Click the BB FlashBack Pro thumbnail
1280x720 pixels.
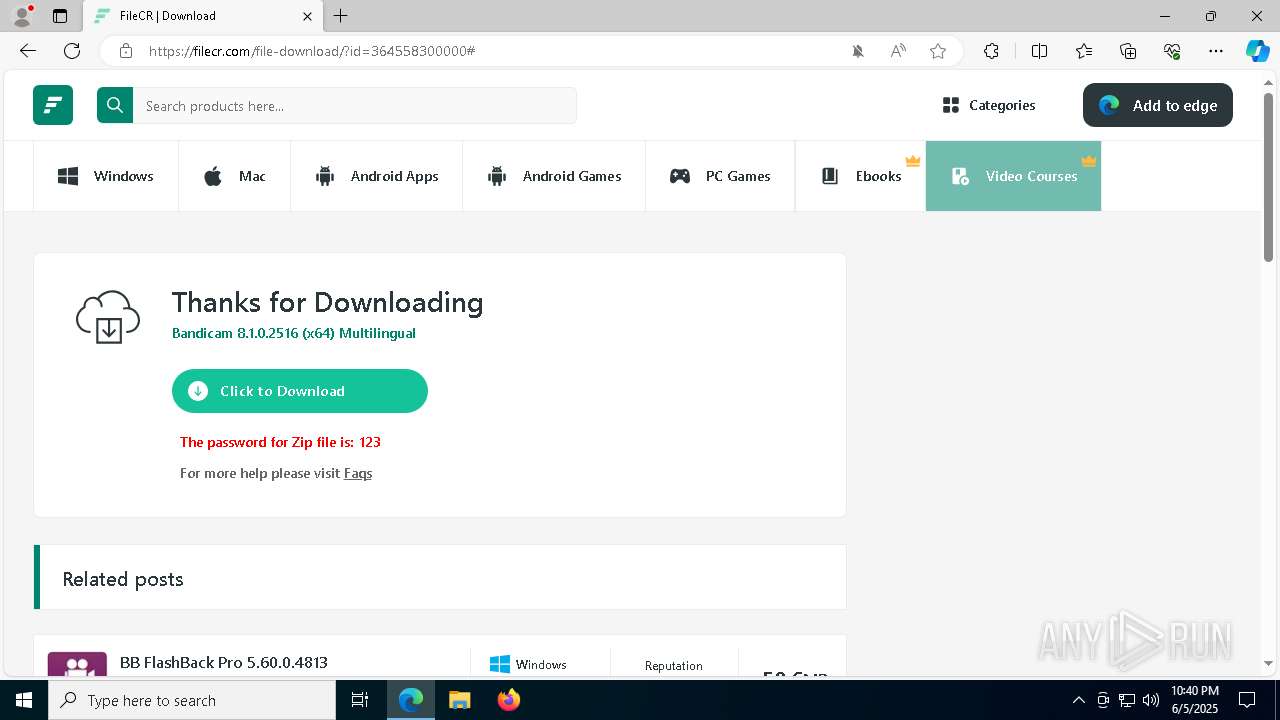click(x=77, y=664)
